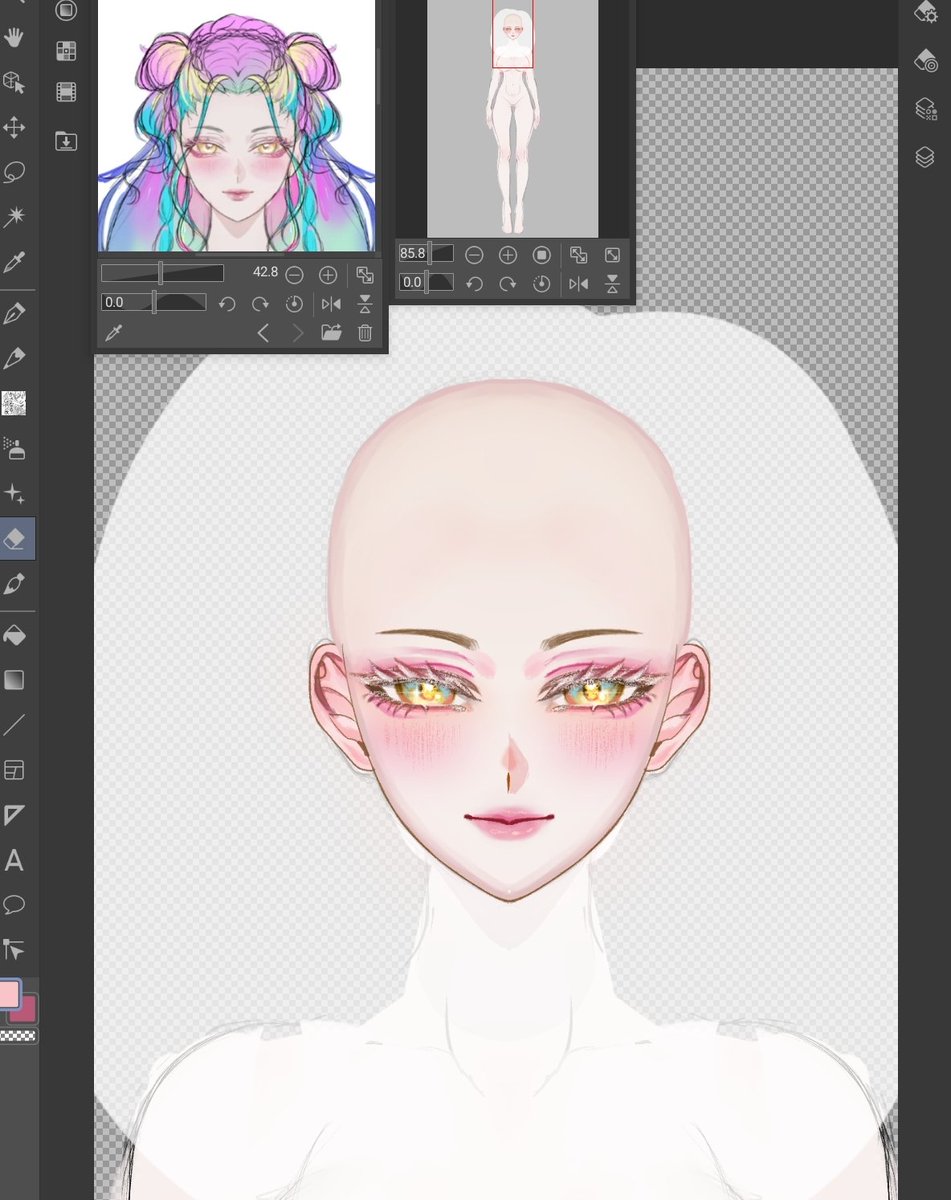Click the rainbow-hair reference image in Sub View
Screen dimensions: 951x1200
coord(237,126)
